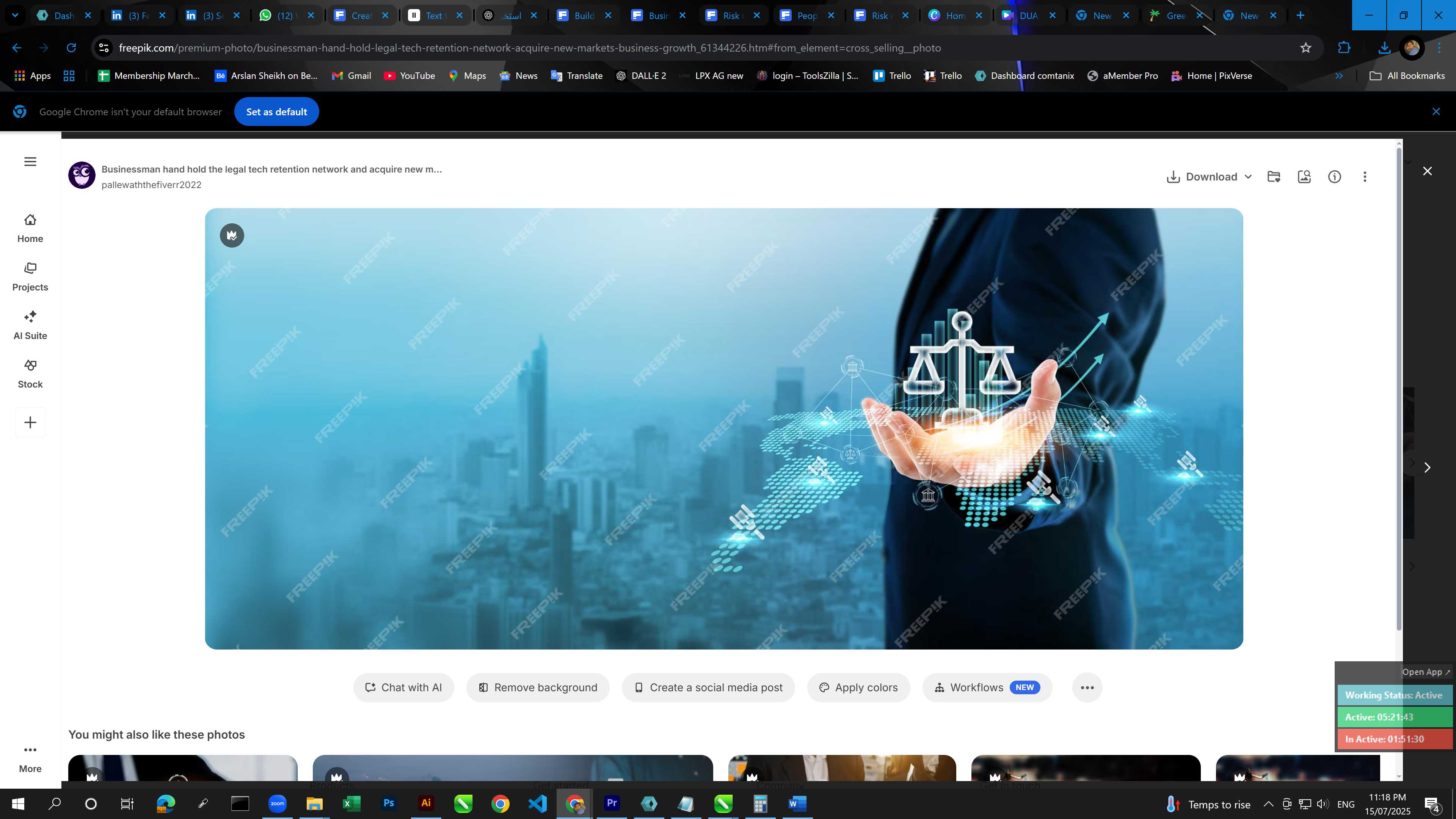This screenshot has height=819, width=1456.
Task: Open the notification center icon
Action: pyautogui.click(x=1432, y=804)
